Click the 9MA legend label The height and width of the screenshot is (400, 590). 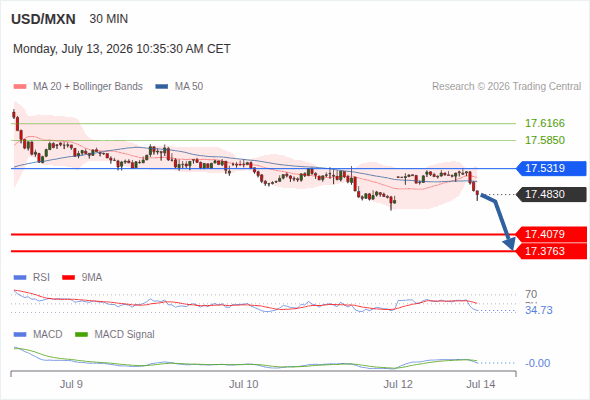point(92,278)
